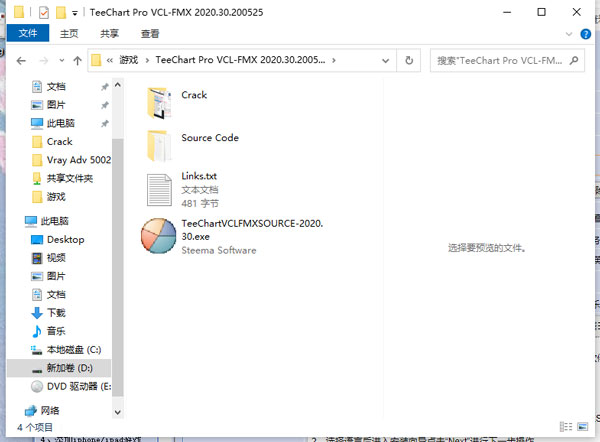600x442 pixels.
Task: Open 音乐 folder in sidebar
Action: (56, 331)
